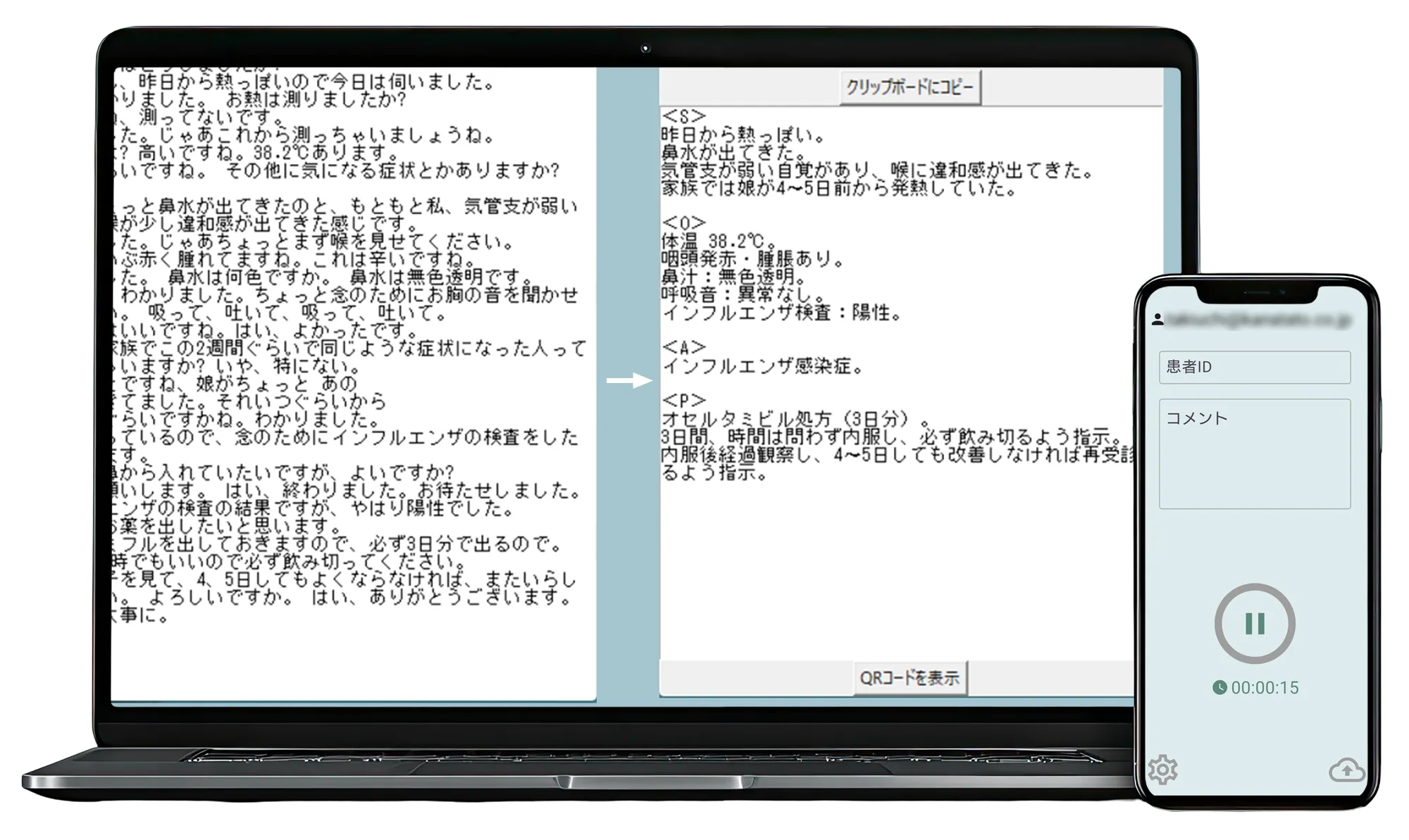This screenshot has width=1409, height=840.
Task: Tap the blurred account email on phone
Action: [1259, 320]
